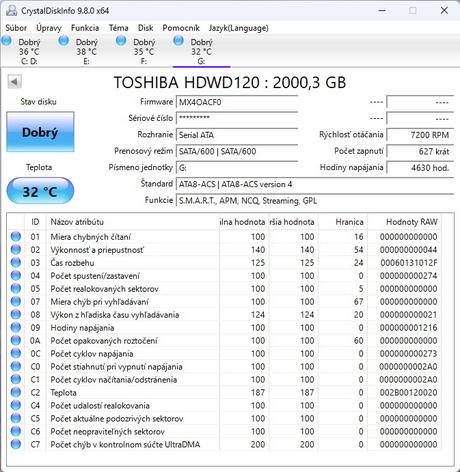
Task: Click status orb for Počet cyklov napájania
Action: [16, 353]
